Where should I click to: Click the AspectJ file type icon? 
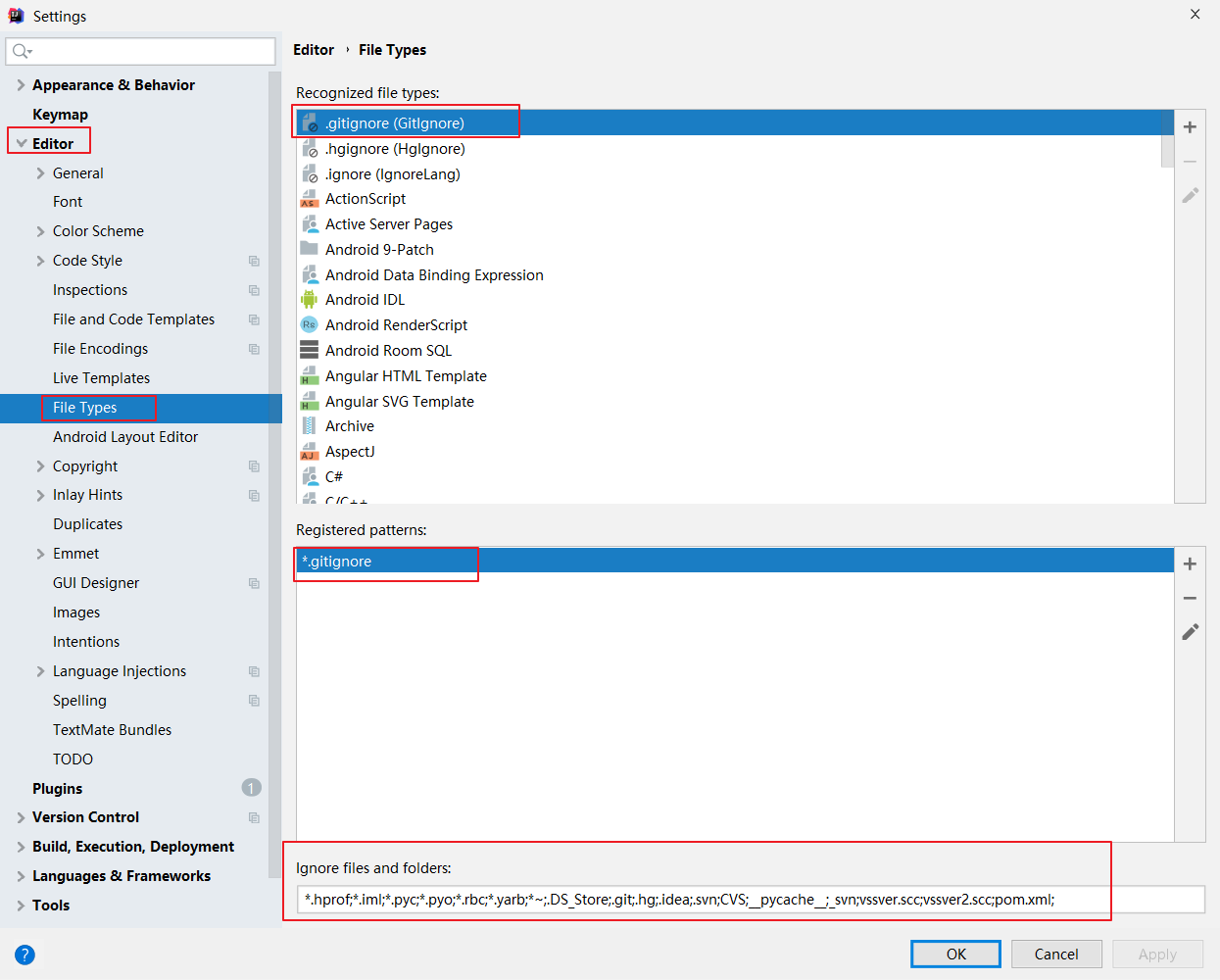309,452
